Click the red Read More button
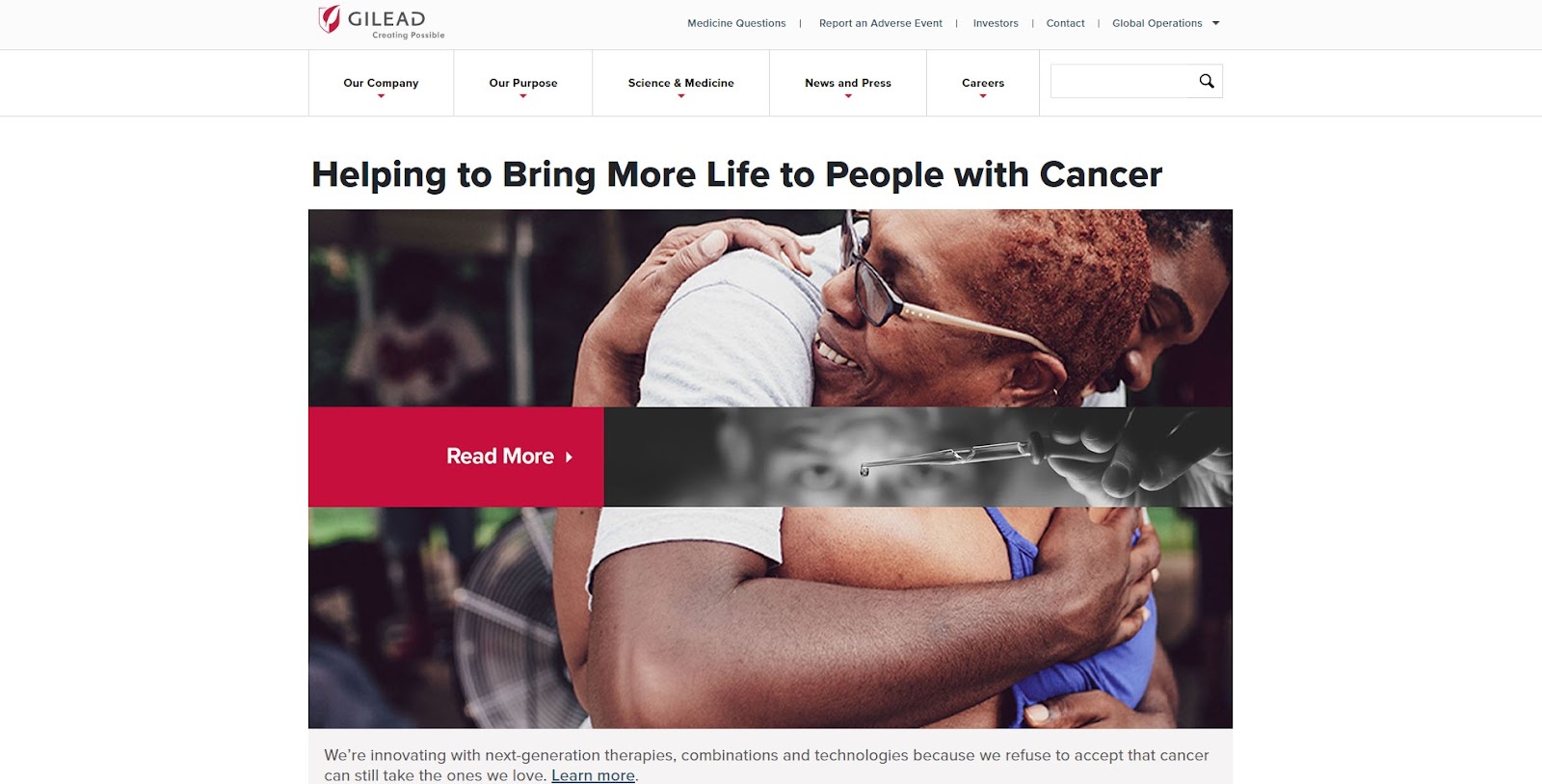The height and width of the screenshot is (784, 1542). tap(456, 457)
